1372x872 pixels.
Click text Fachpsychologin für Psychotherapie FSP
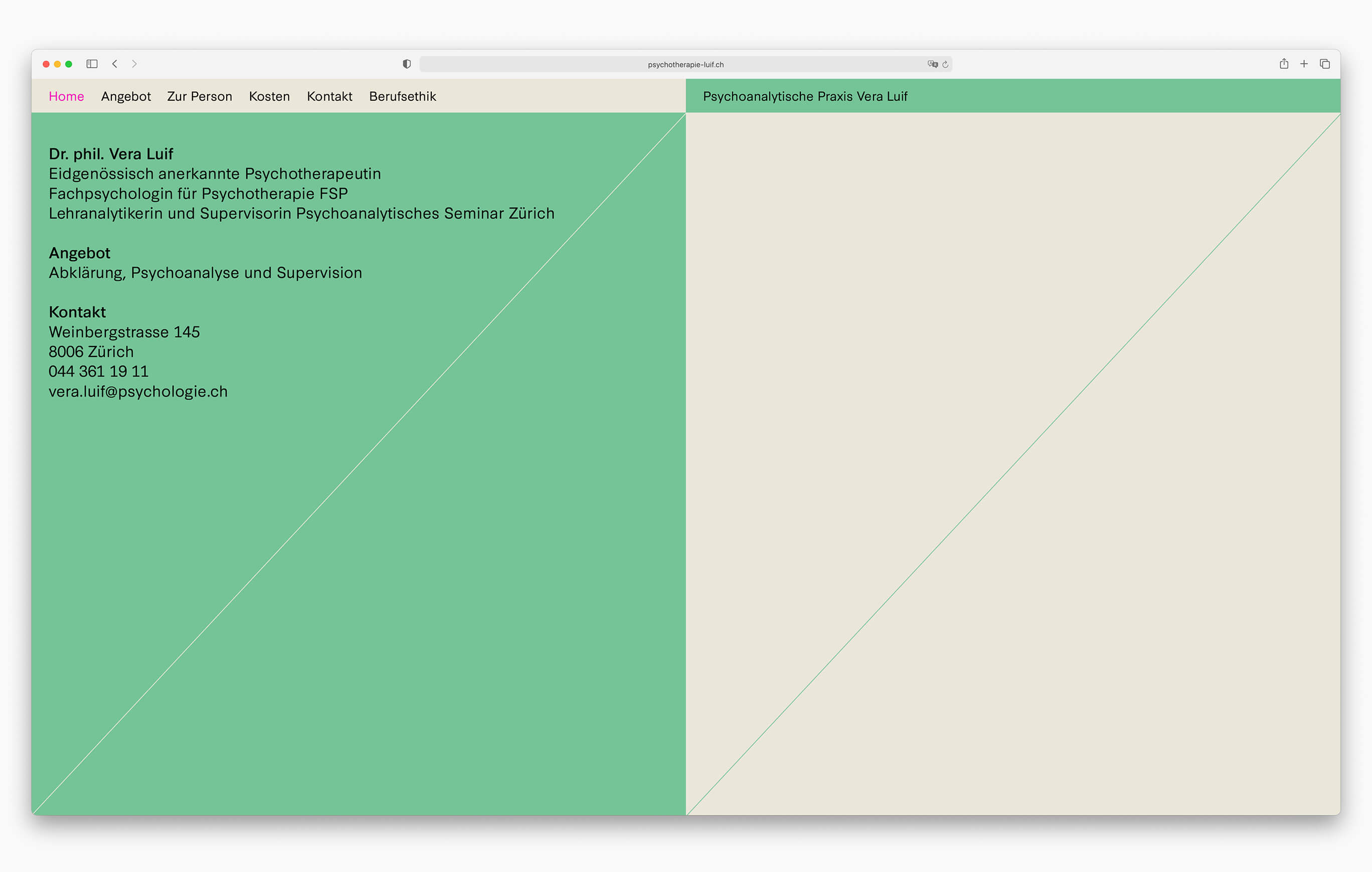[198, 194]
